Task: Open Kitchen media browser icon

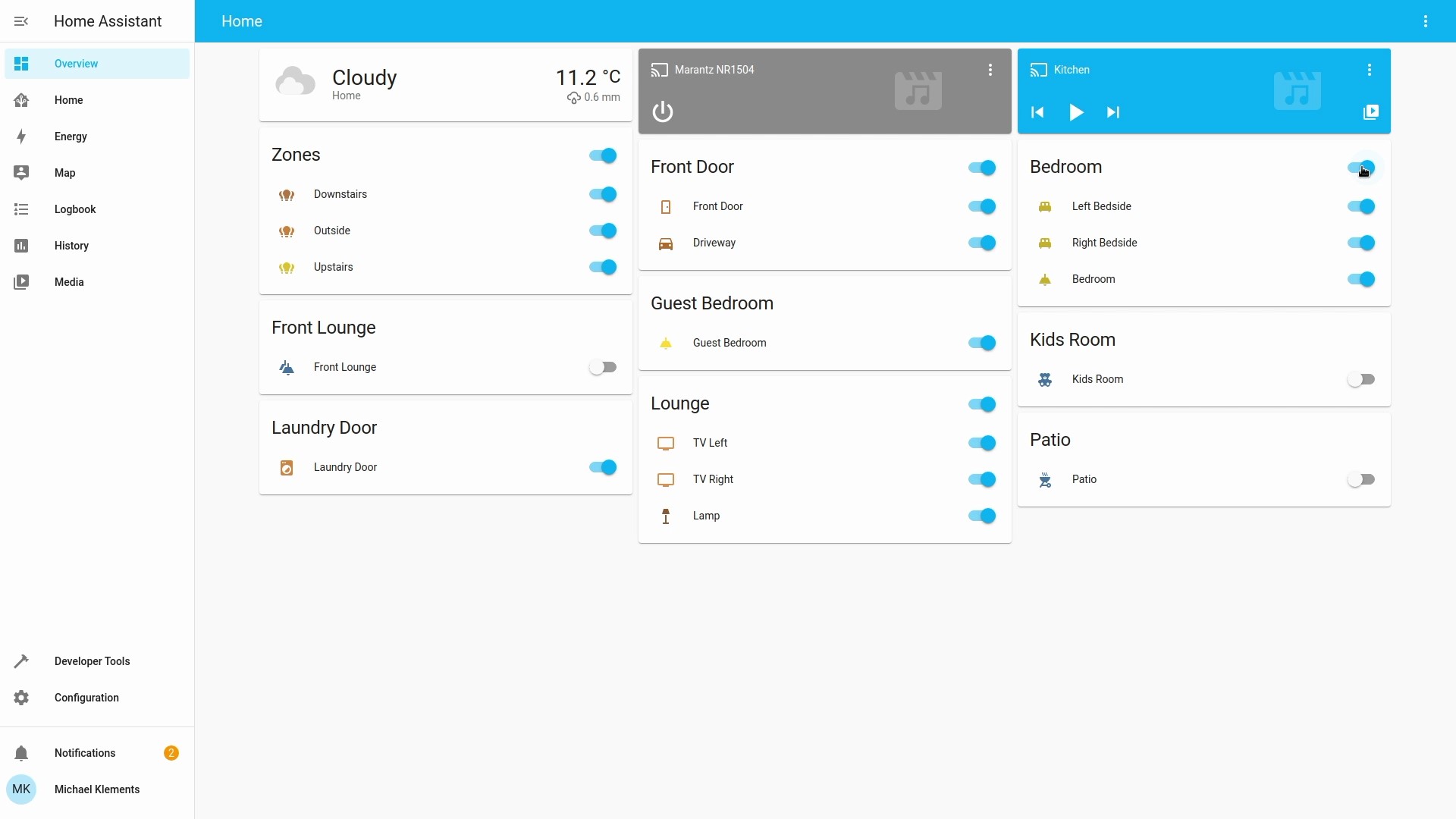Action: point(1370,112)
